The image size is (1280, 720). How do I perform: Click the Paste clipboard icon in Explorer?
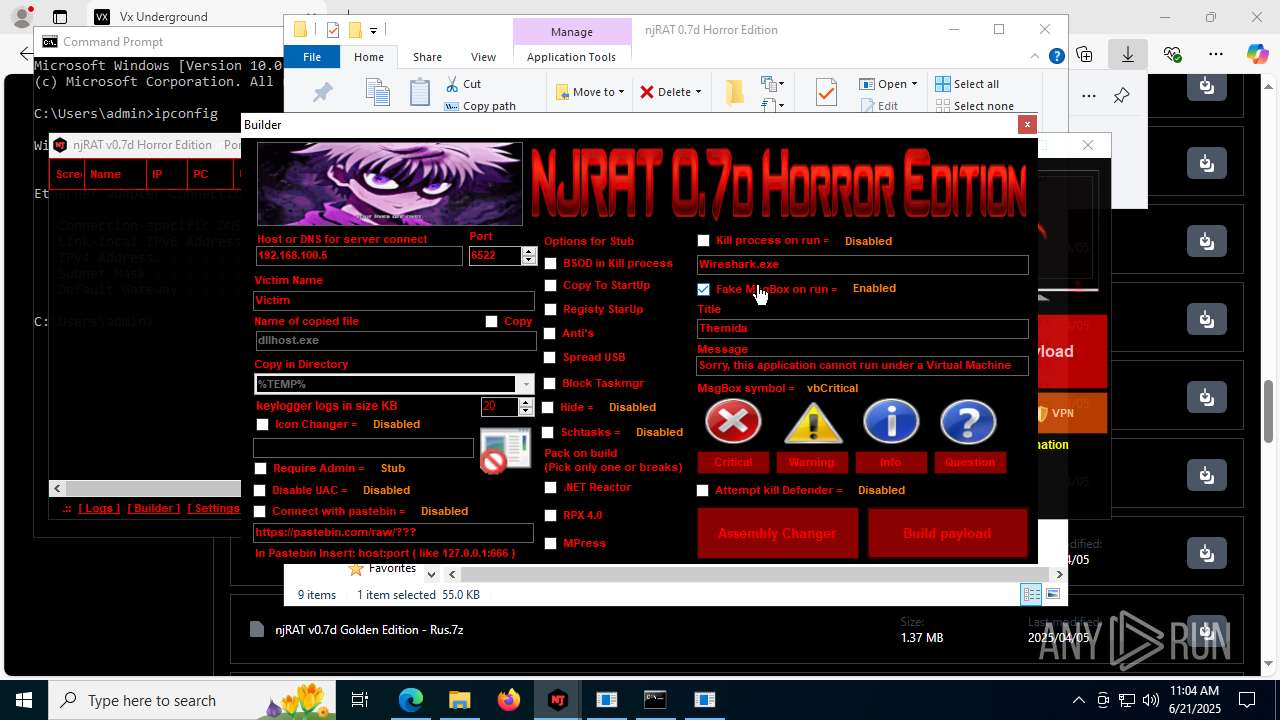point(420,93)
